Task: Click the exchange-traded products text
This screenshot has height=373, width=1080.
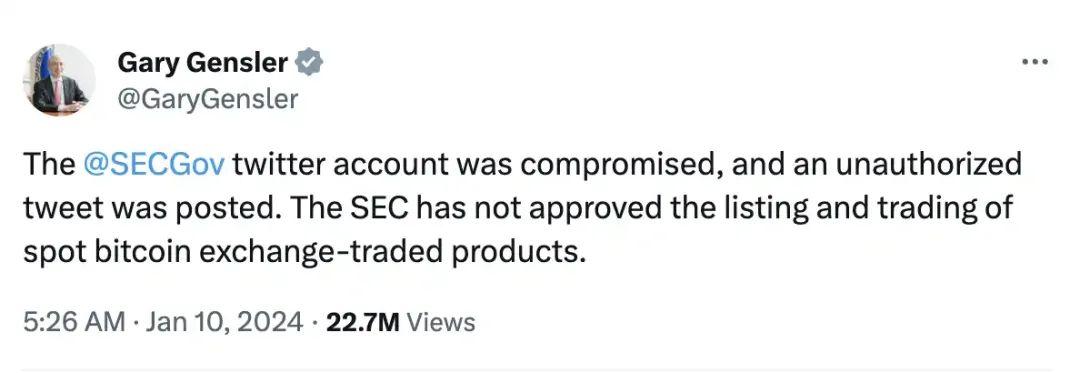Action: coord(392,253)
